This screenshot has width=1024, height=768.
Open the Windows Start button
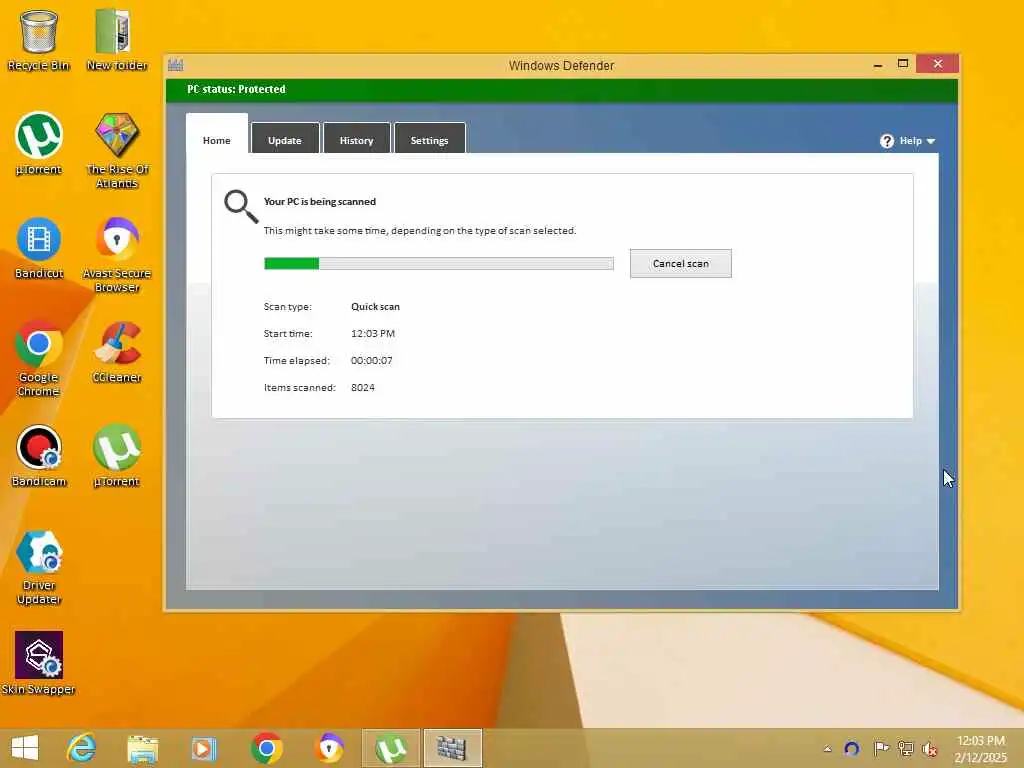click(25, 748)
